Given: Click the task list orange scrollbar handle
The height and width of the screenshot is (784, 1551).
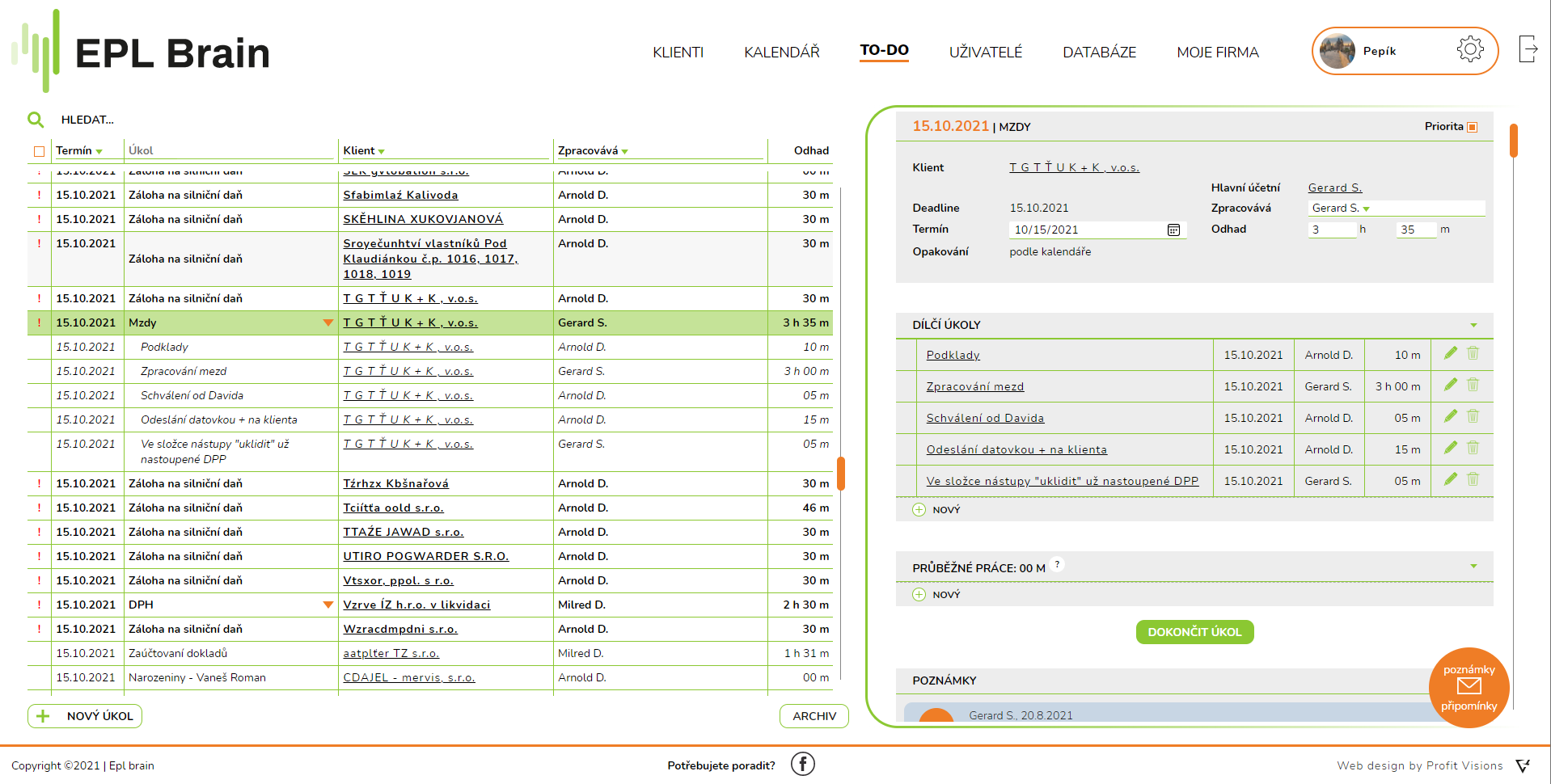Looking at the screenshot, I should click(841, 474).
